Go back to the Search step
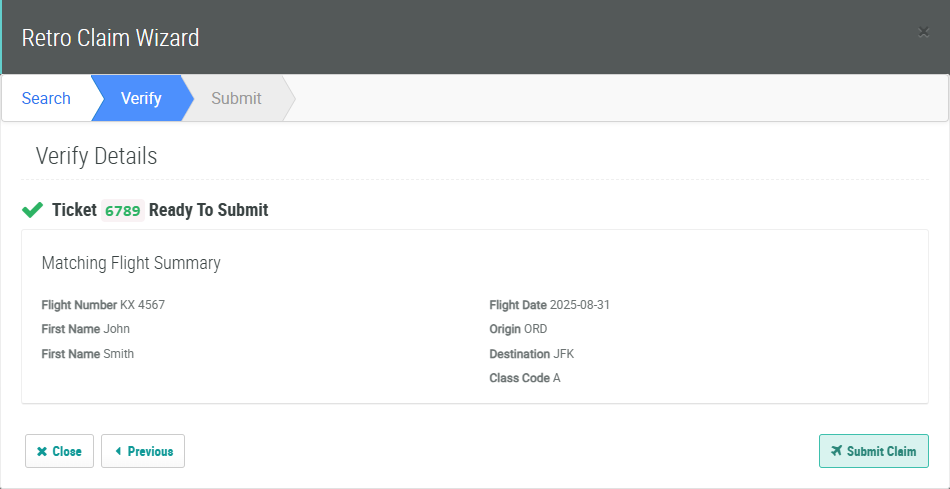This screenshot has width=950, height=489. (x=46, y=98)
